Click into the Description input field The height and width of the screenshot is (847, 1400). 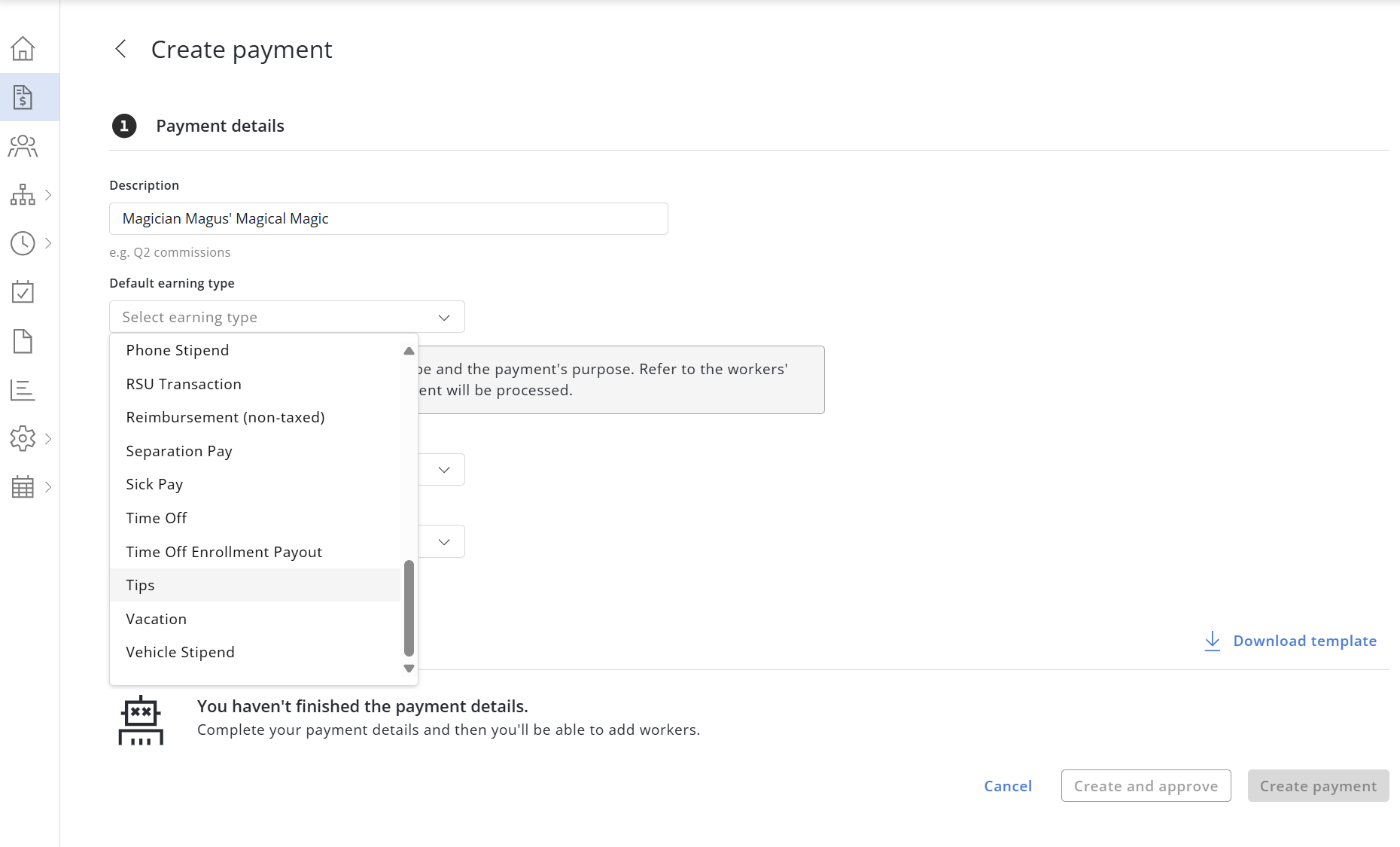pyautogui.click(x=388, y=218)
